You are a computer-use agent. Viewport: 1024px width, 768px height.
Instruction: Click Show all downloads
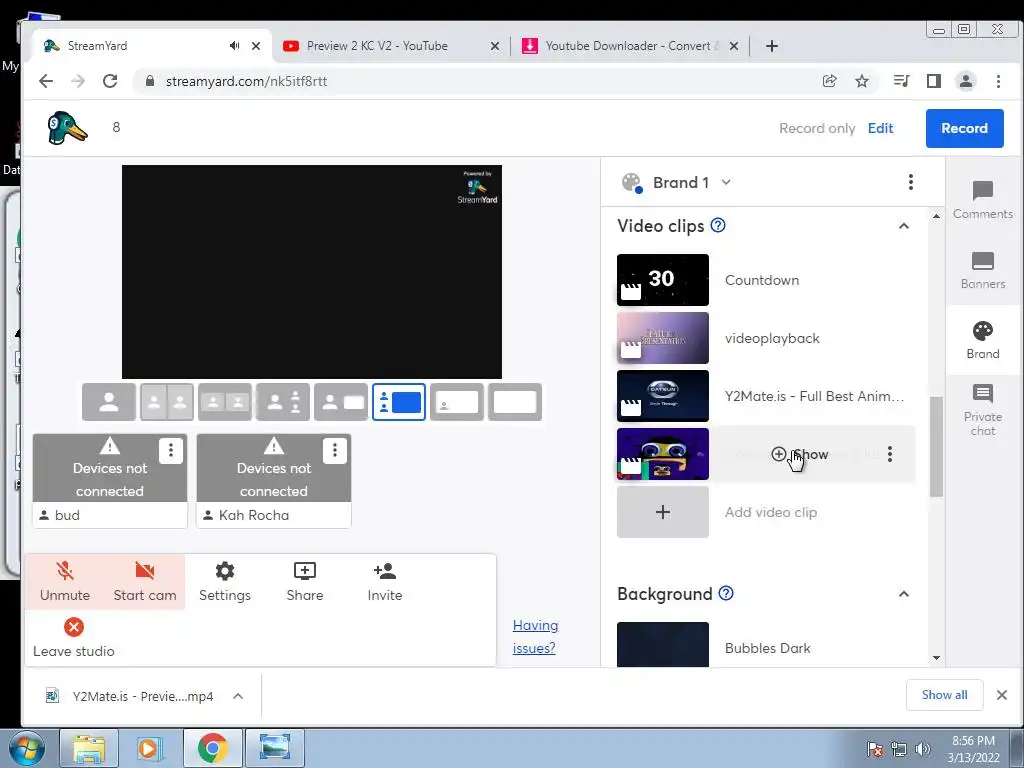point(944,695)
